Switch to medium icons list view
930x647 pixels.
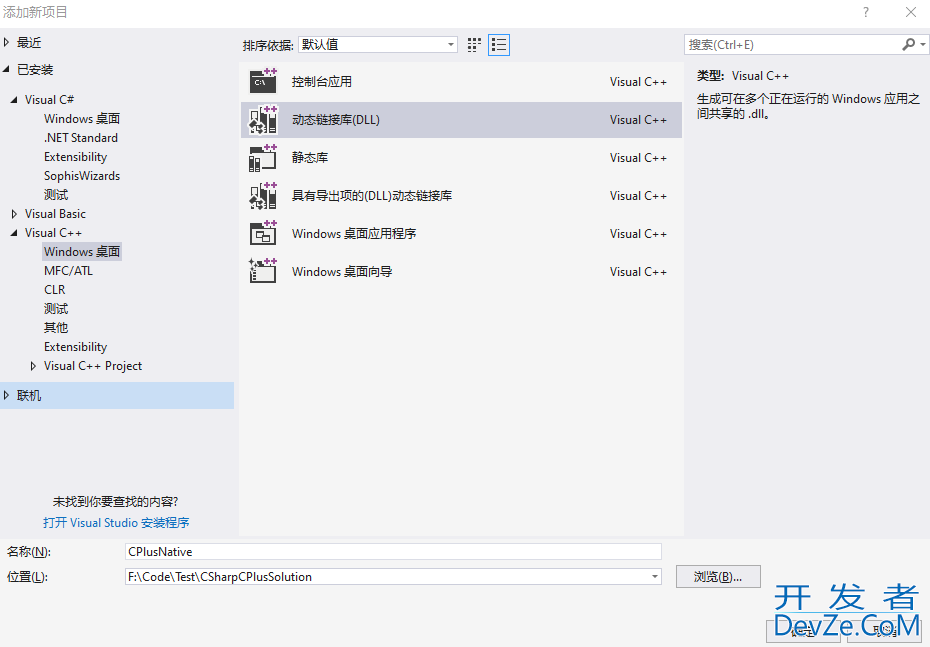[x=499, y=45]
